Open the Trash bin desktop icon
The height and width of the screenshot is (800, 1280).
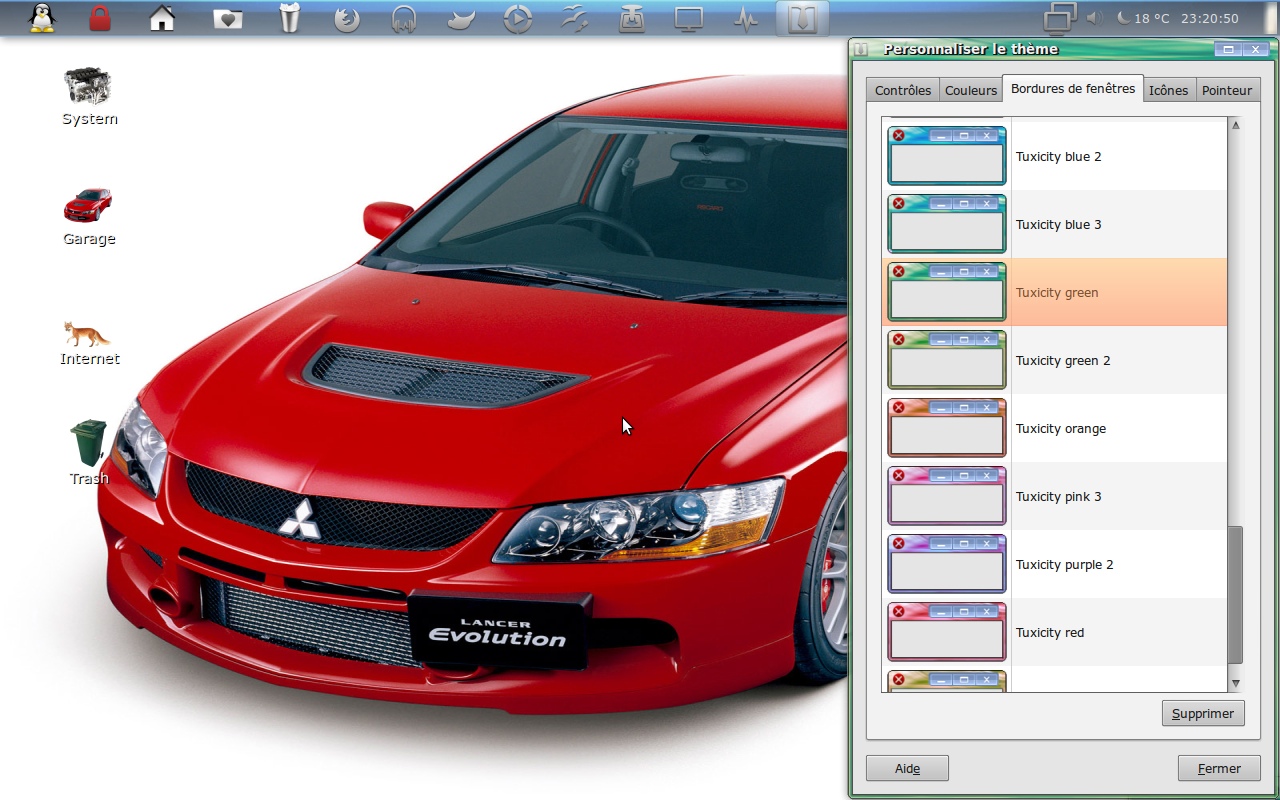(89, 452)
